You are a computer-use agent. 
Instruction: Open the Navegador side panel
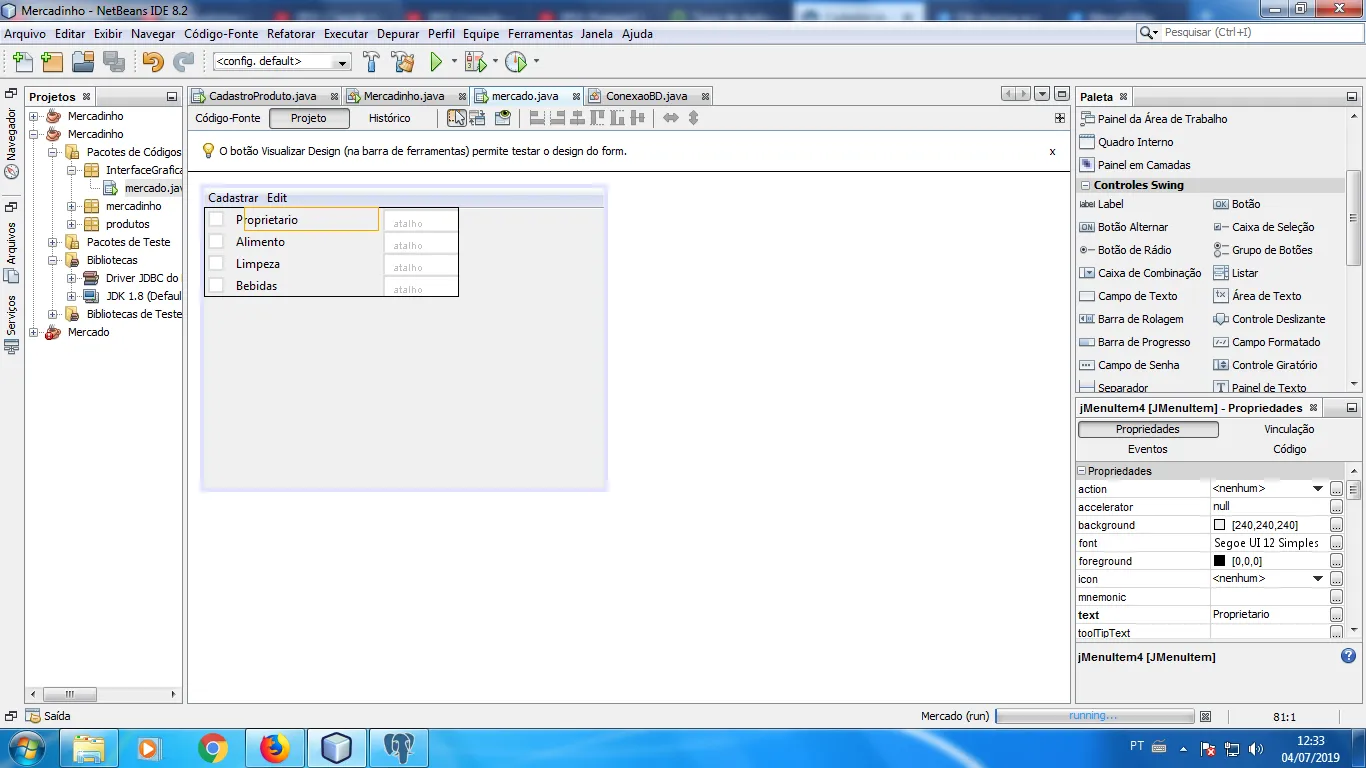[11, 134]
